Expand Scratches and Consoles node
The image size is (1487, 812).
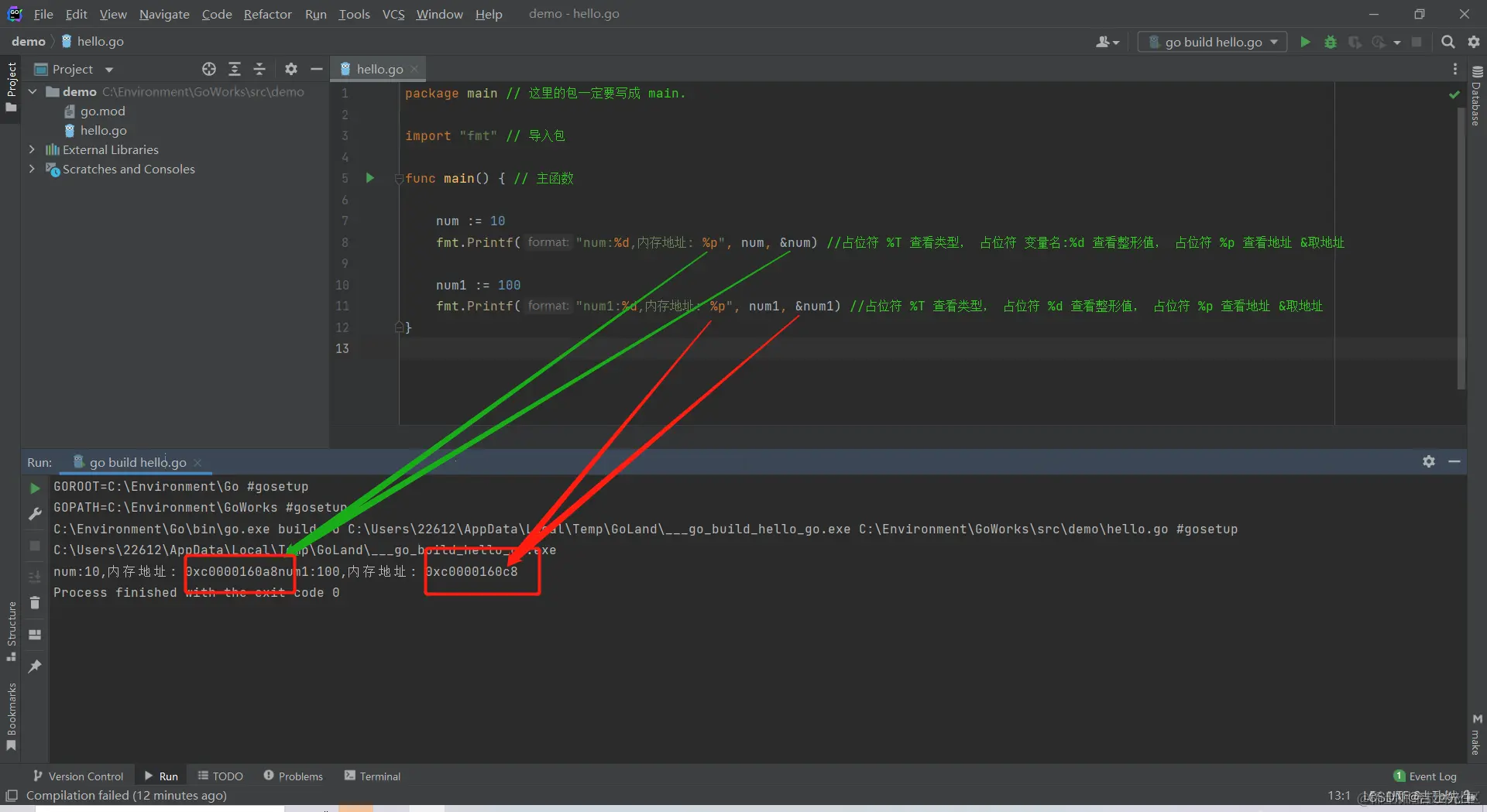point(33,169)
